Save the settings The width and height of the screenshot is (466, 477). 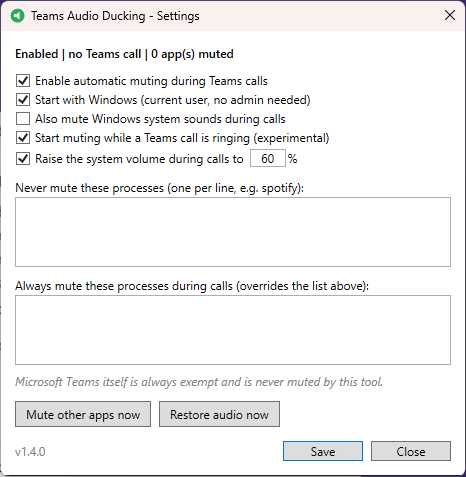point(323,451)
